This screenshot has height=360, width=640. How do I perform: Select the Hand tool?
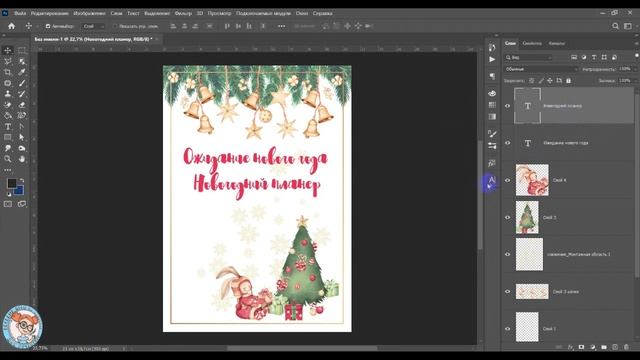point(22,159)
